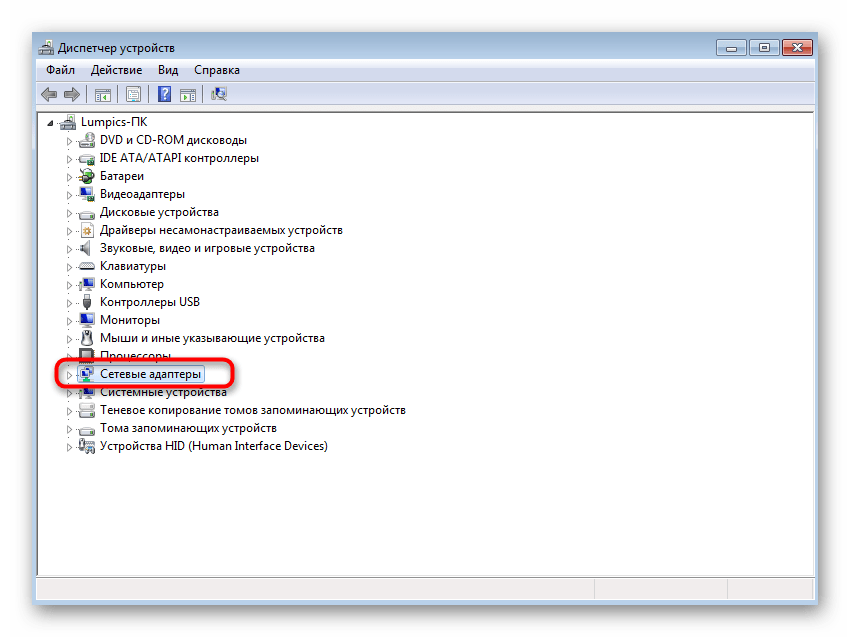The height and width of the screenshot is (637, 850).
Task: Click the Контроллеры USB icon
Action: (x=88, y=302)
